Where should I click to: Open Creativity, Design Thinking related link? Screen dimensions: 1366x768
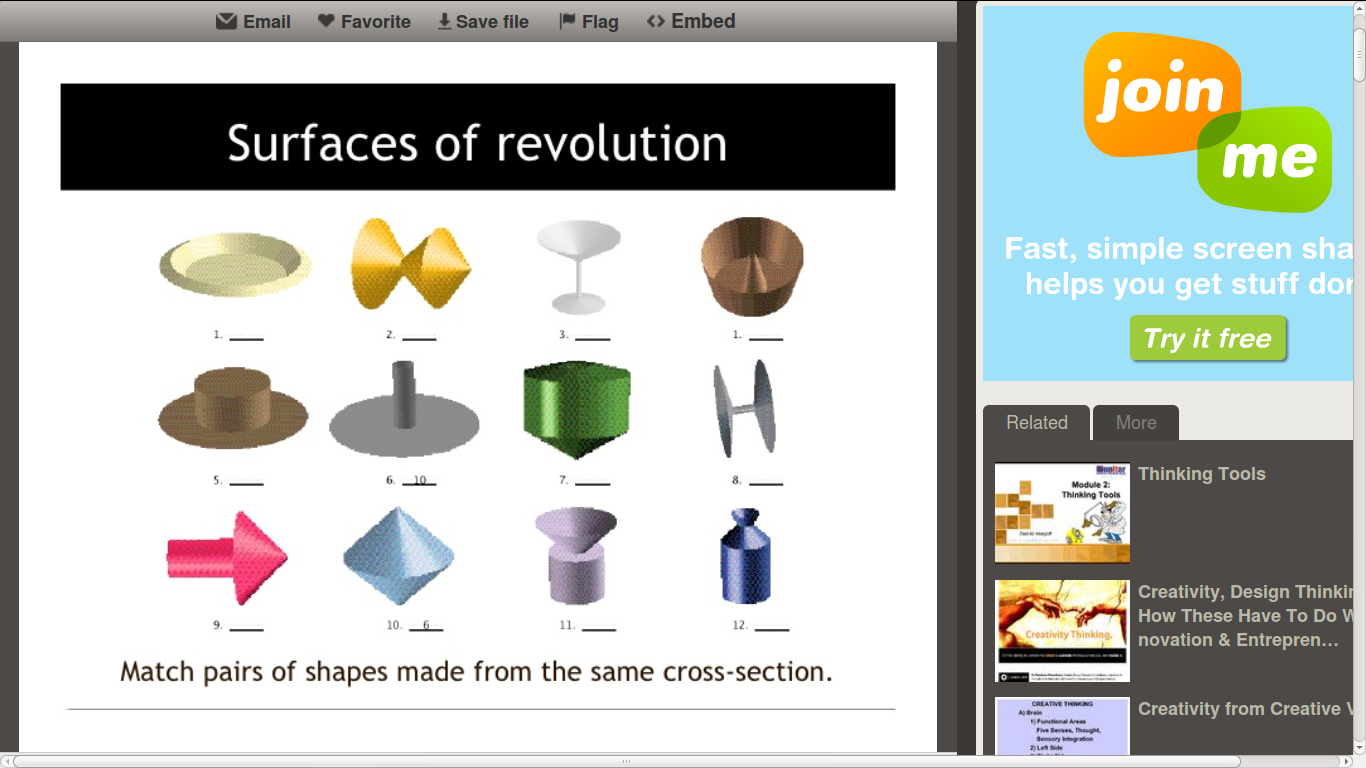pos(1246,616)
